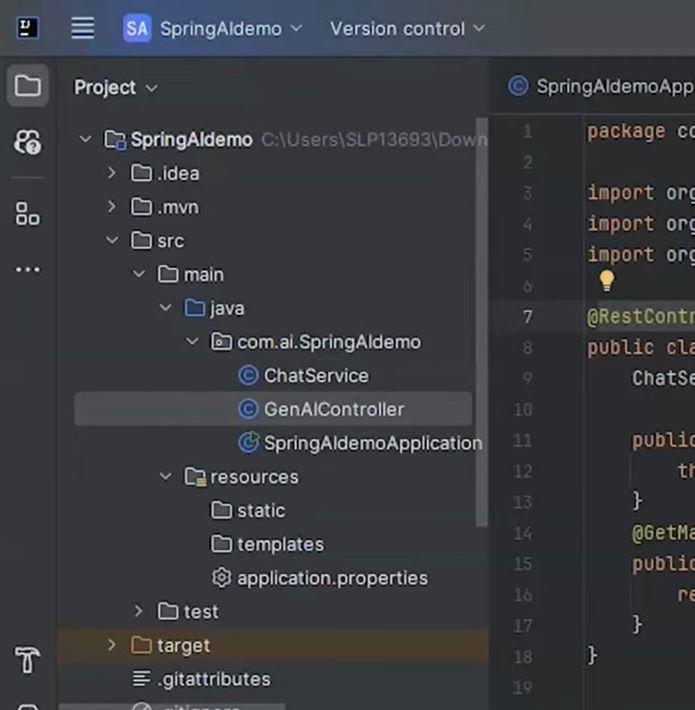The image size is (695, 710).
Task: Collapse the com.ai.SpringAIdemo package
Action: tap(192, 341)
